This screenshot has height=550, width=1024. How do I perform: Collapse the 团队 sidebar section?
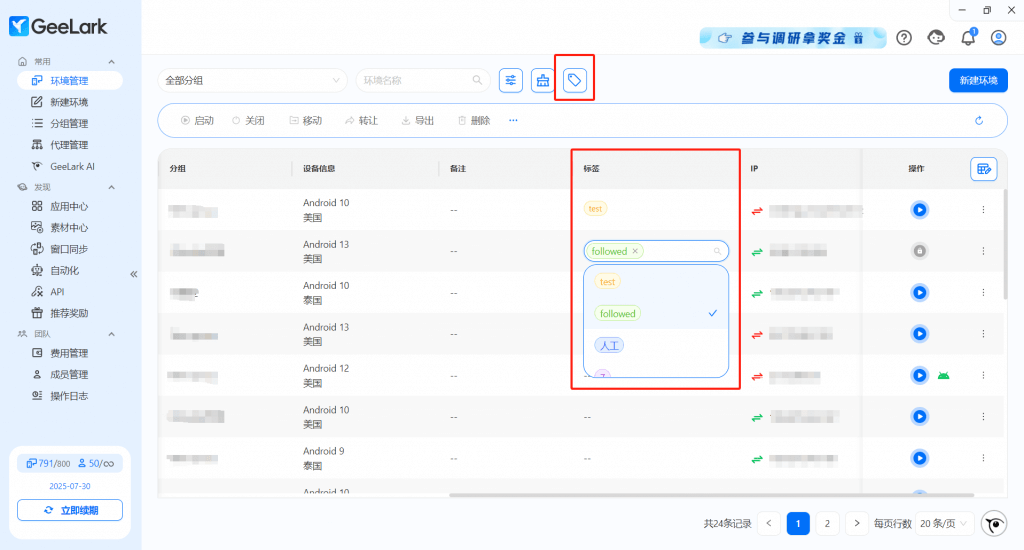[x=111, y=334]
